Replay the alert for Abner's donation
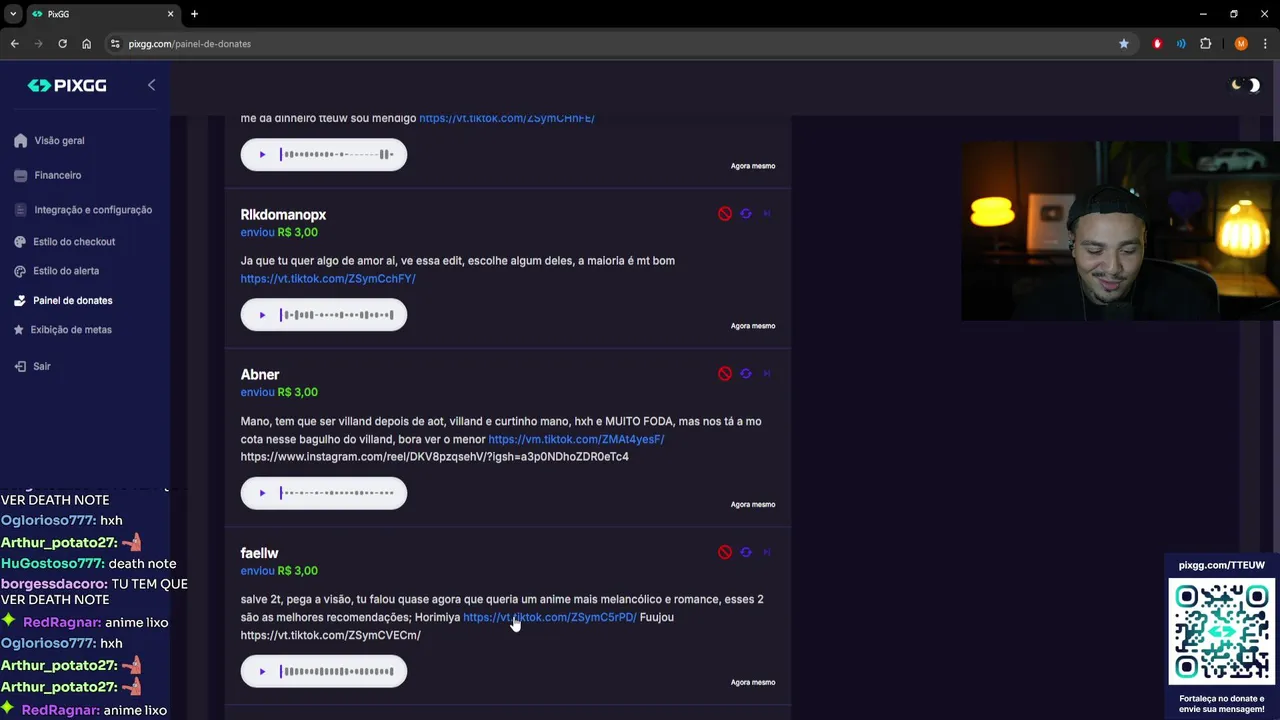Viewport: 1280px width, 720px height. [746, 374]
